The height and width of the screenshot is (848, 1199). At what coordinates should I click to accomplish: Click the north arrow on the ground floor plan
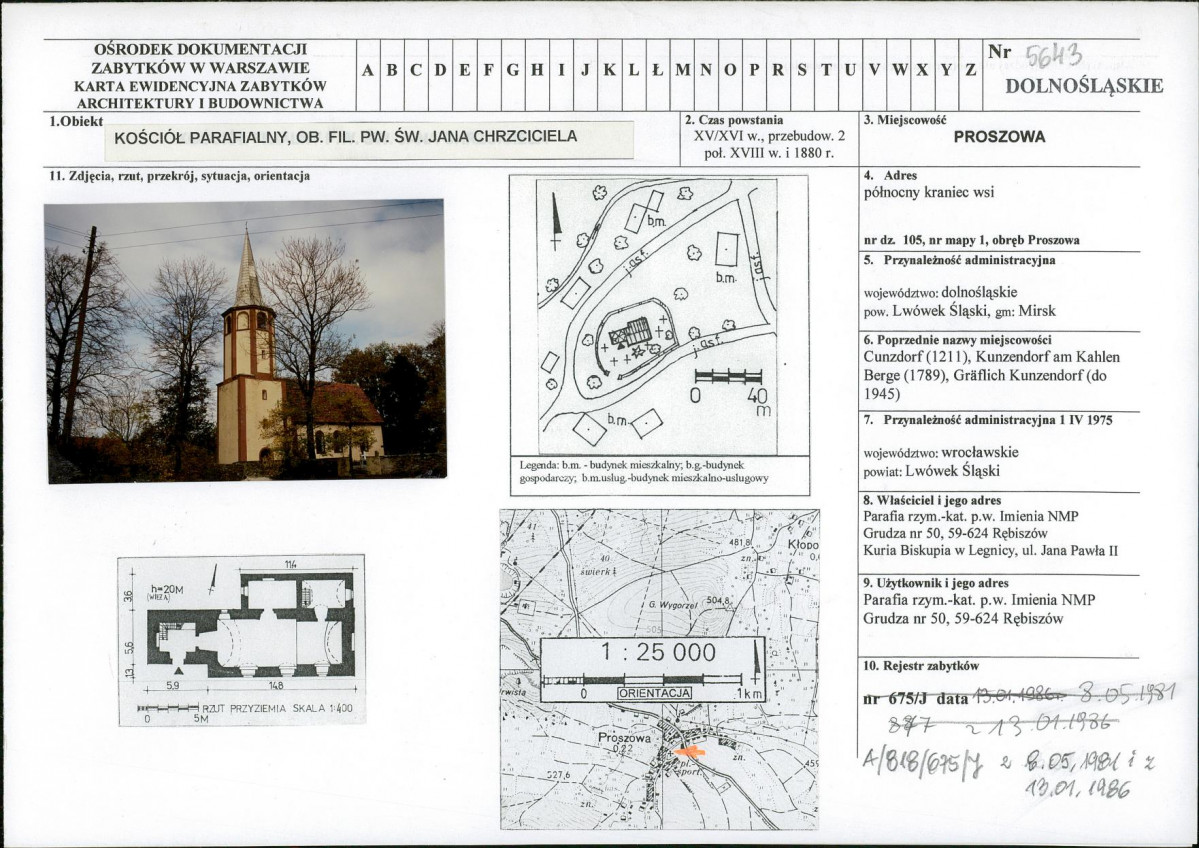point(214,577)
